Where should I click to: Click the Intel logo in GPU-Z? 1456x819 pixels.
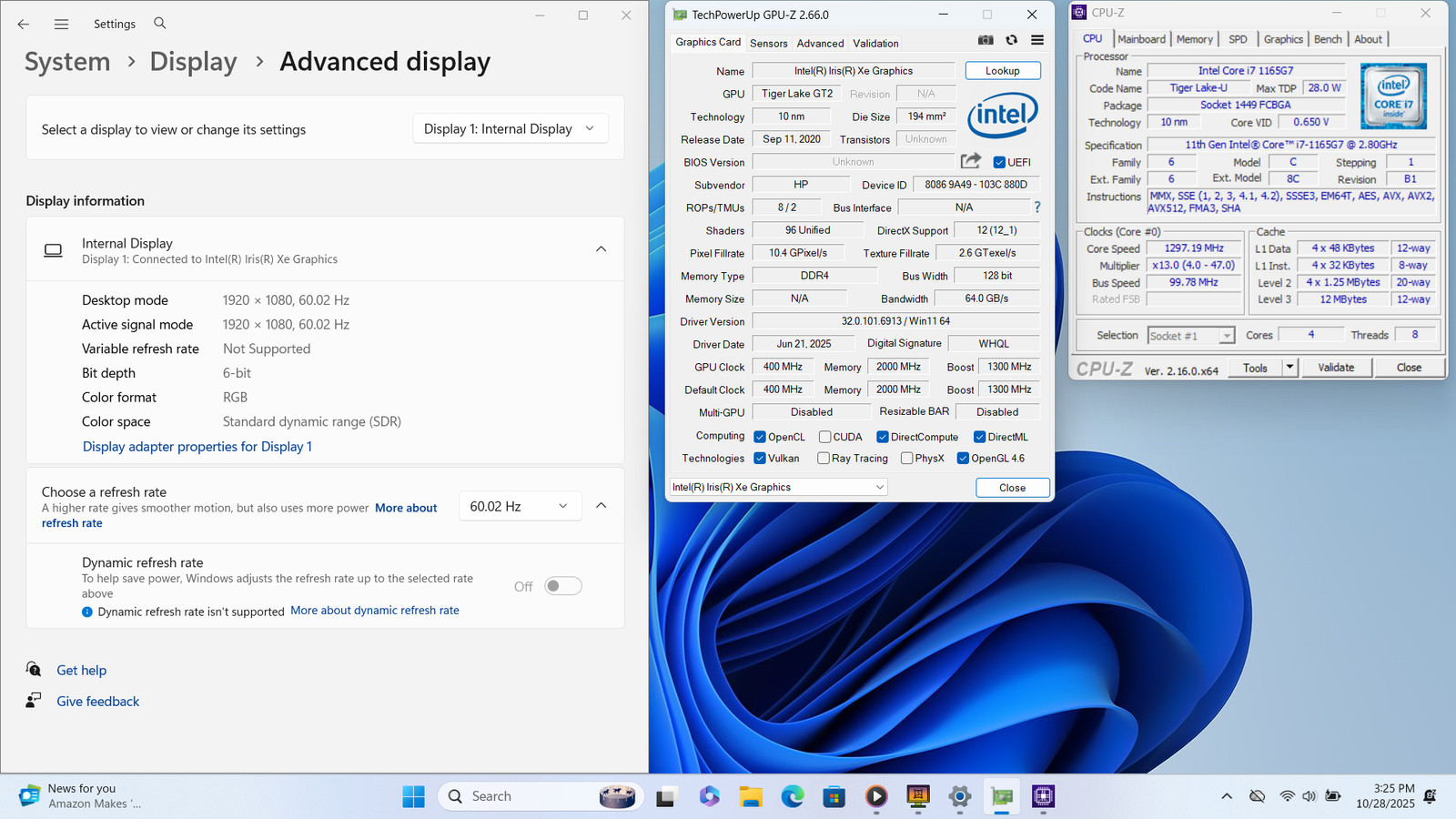(1003, 116)
